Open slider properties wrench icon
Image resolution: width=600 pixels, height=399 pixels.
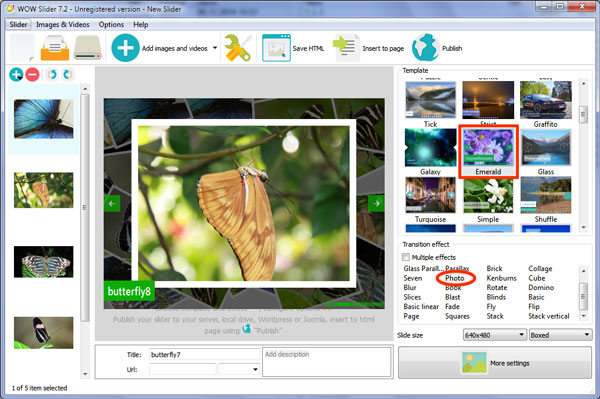pos(237,48)
